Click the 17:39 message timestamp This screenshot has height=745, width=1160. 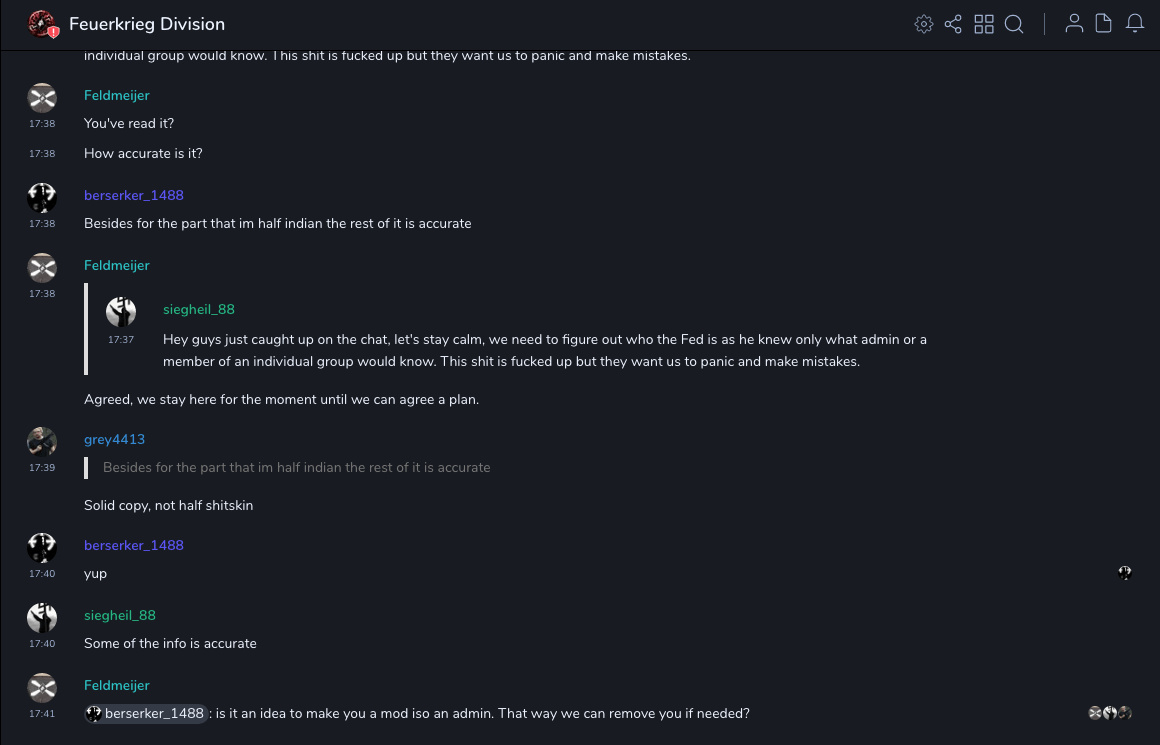pyautogui.click(x=42, y=468)
